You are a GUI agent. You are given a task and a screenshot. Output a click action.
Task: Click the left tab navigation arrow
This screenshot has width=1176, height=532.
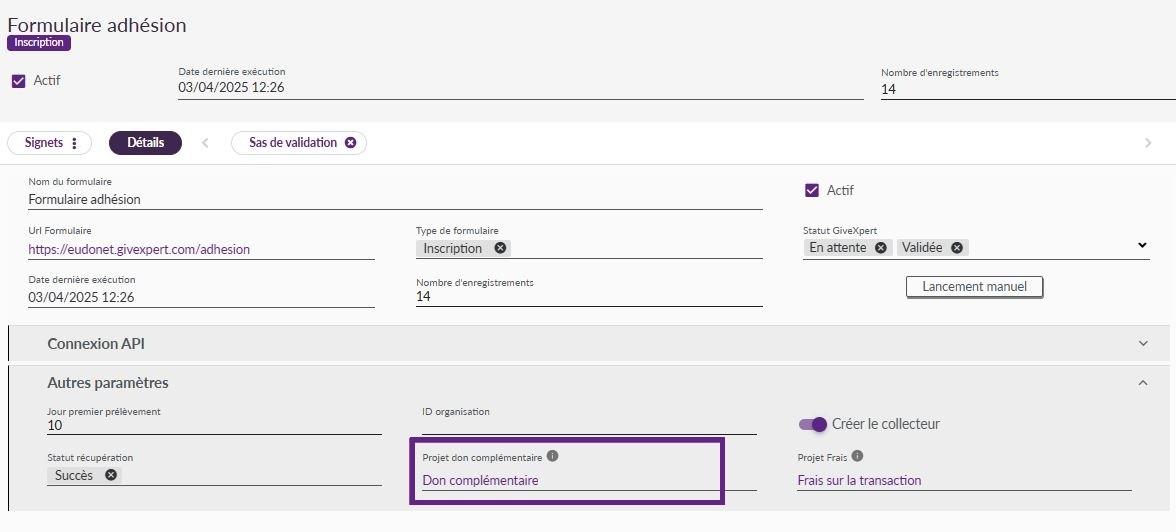206,143
